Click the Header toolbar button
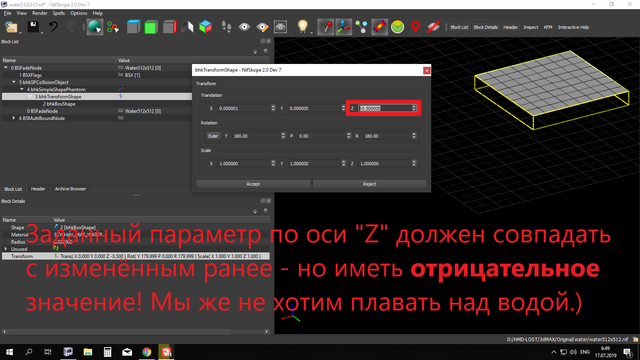640x360 pixels. tap(510, 27)
